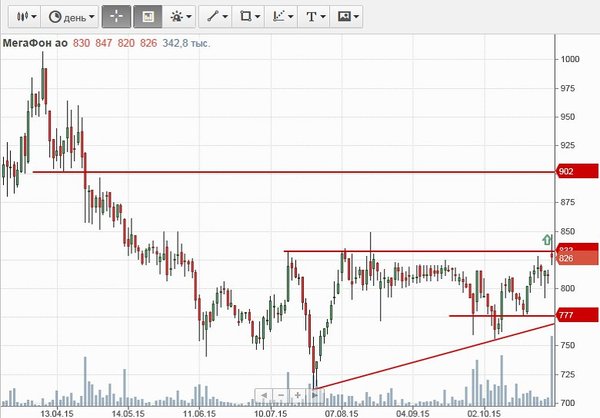Click the green up arrow marker
Image resolution: width=600 pixels, height=418 pixels.
point(547,239)
